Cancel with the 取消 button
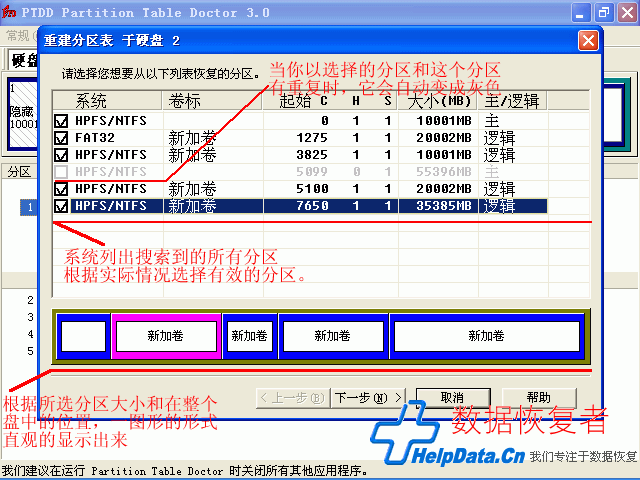Image resolution: width=640 pixels, height=480 pixels. 453,398
